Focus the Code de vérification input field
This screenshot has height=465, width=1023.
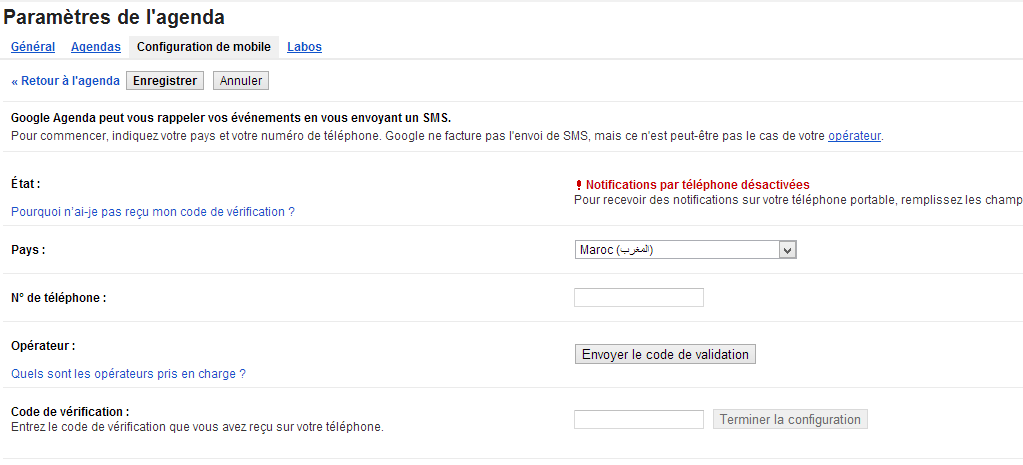click(639, 419)
